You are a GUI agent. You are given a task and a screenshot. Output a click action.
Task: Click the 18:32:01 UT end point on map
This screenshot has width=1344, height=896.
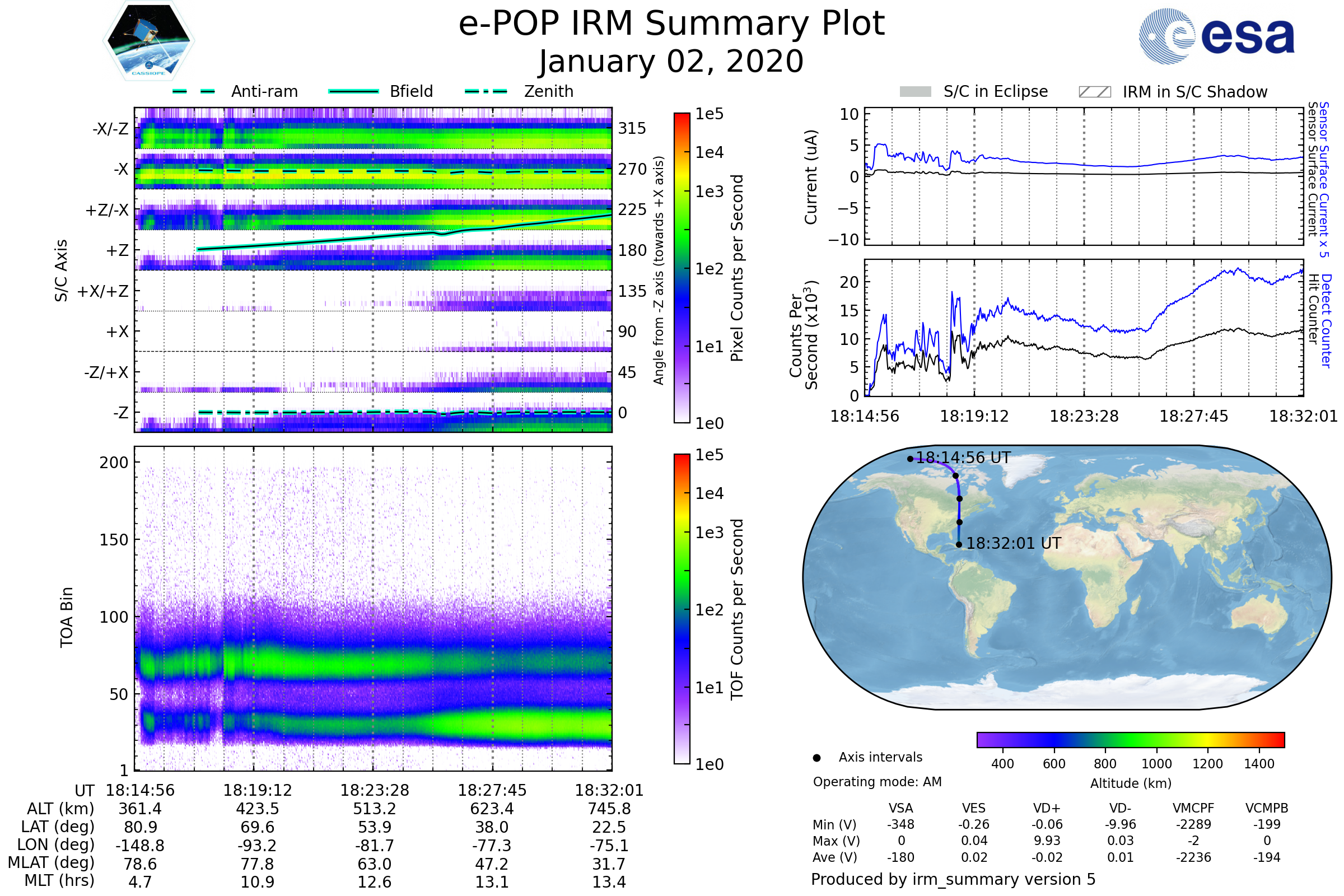(959, 544)
